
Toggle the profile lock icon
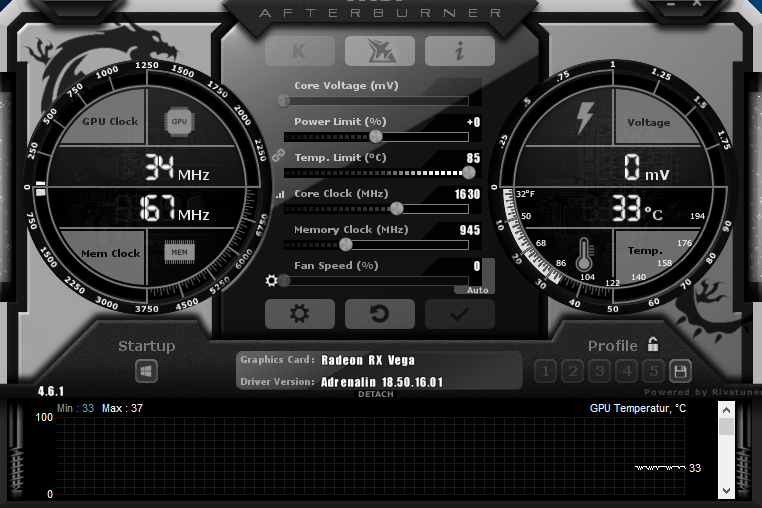tap(653, 344)
